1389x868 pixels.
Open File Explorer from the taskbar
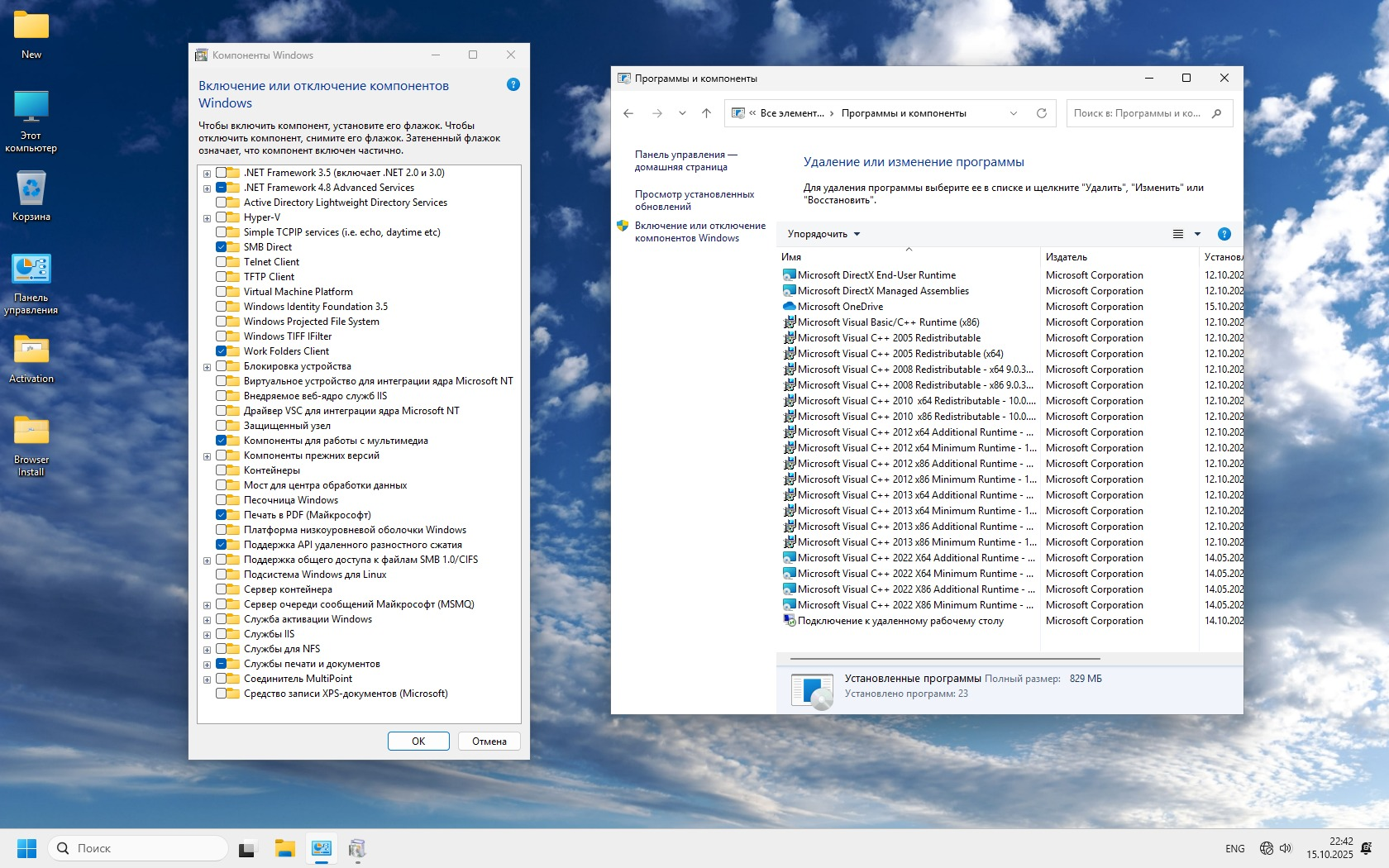(285, 848)
